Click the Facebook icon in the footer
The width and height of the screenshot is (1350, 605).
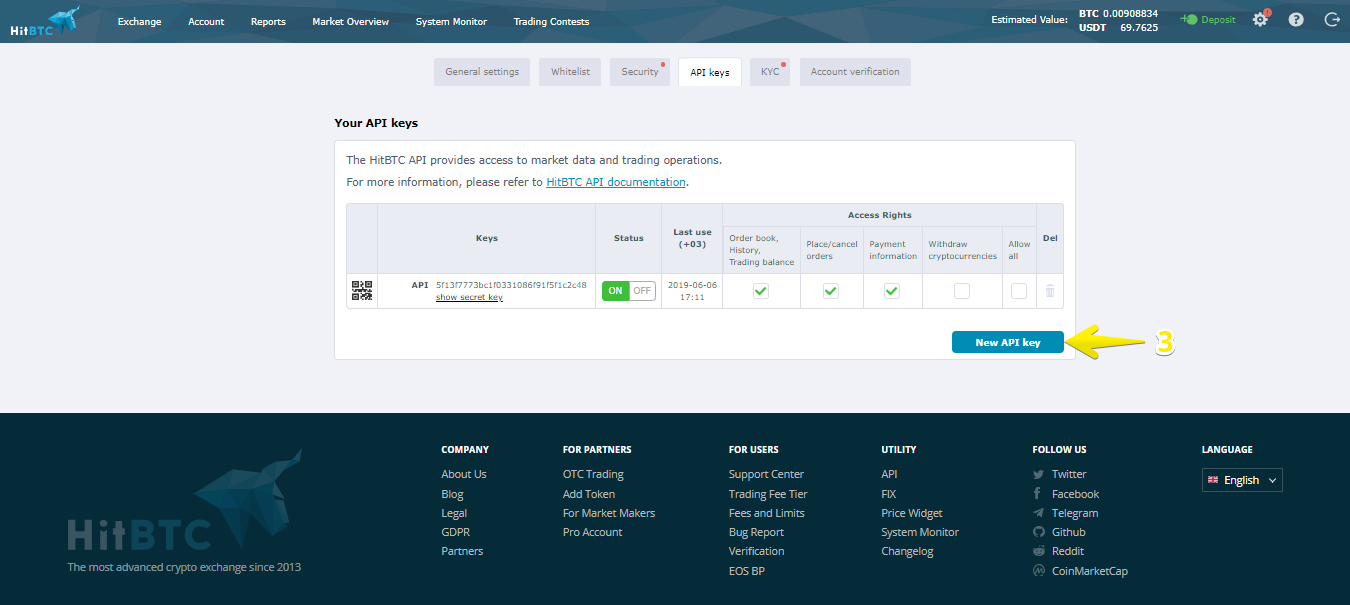[1038, 494]
